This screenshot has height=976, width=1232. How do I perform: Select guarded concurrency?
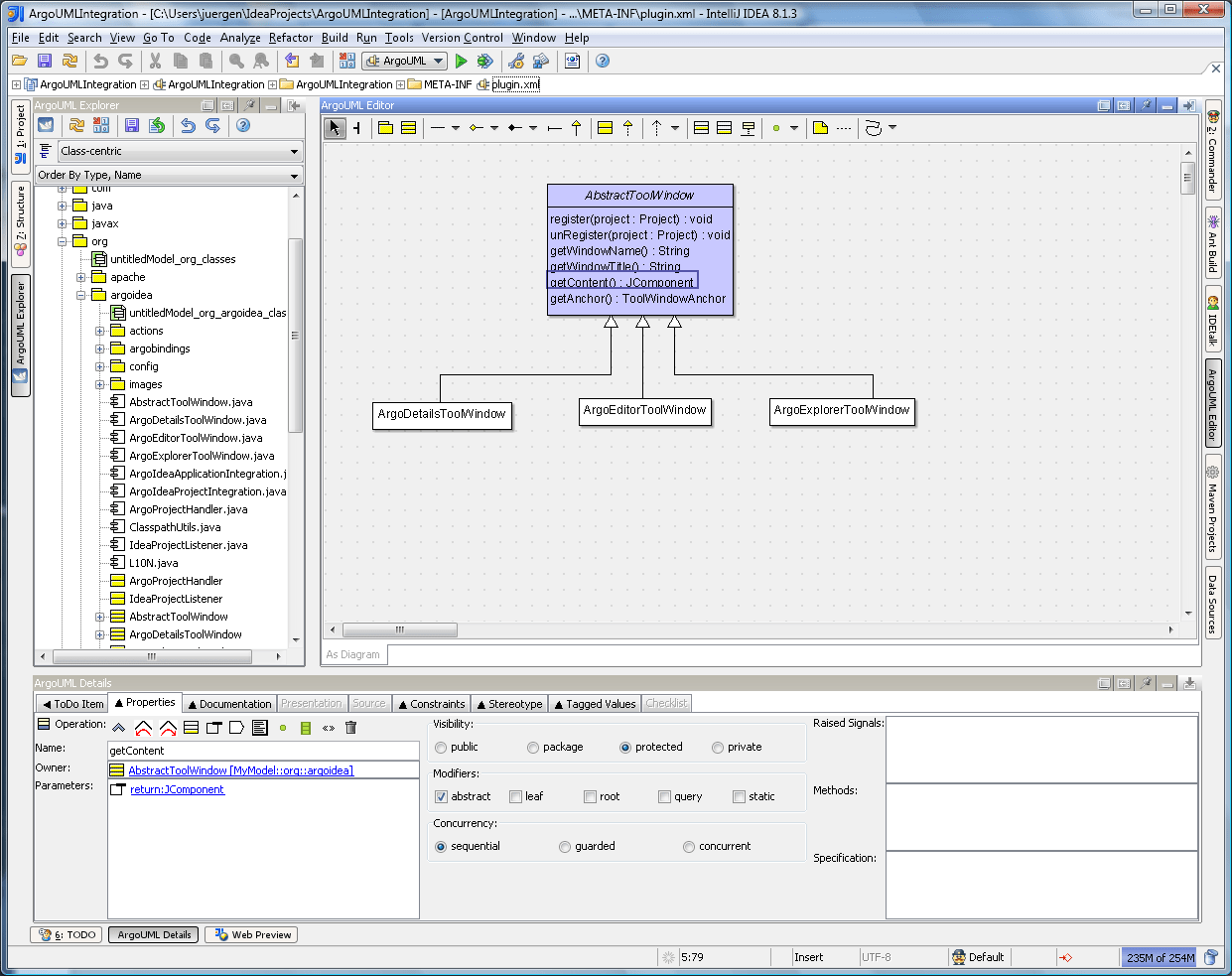tap(566, 846)
